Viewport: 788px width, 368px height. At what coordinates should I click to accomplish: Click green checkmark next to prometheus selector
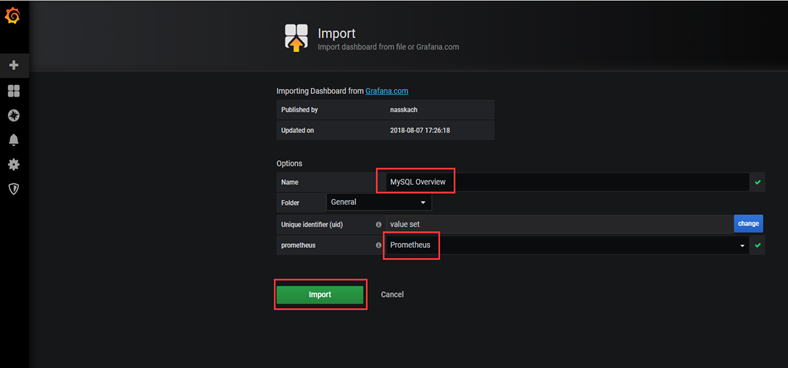[758, 245]
